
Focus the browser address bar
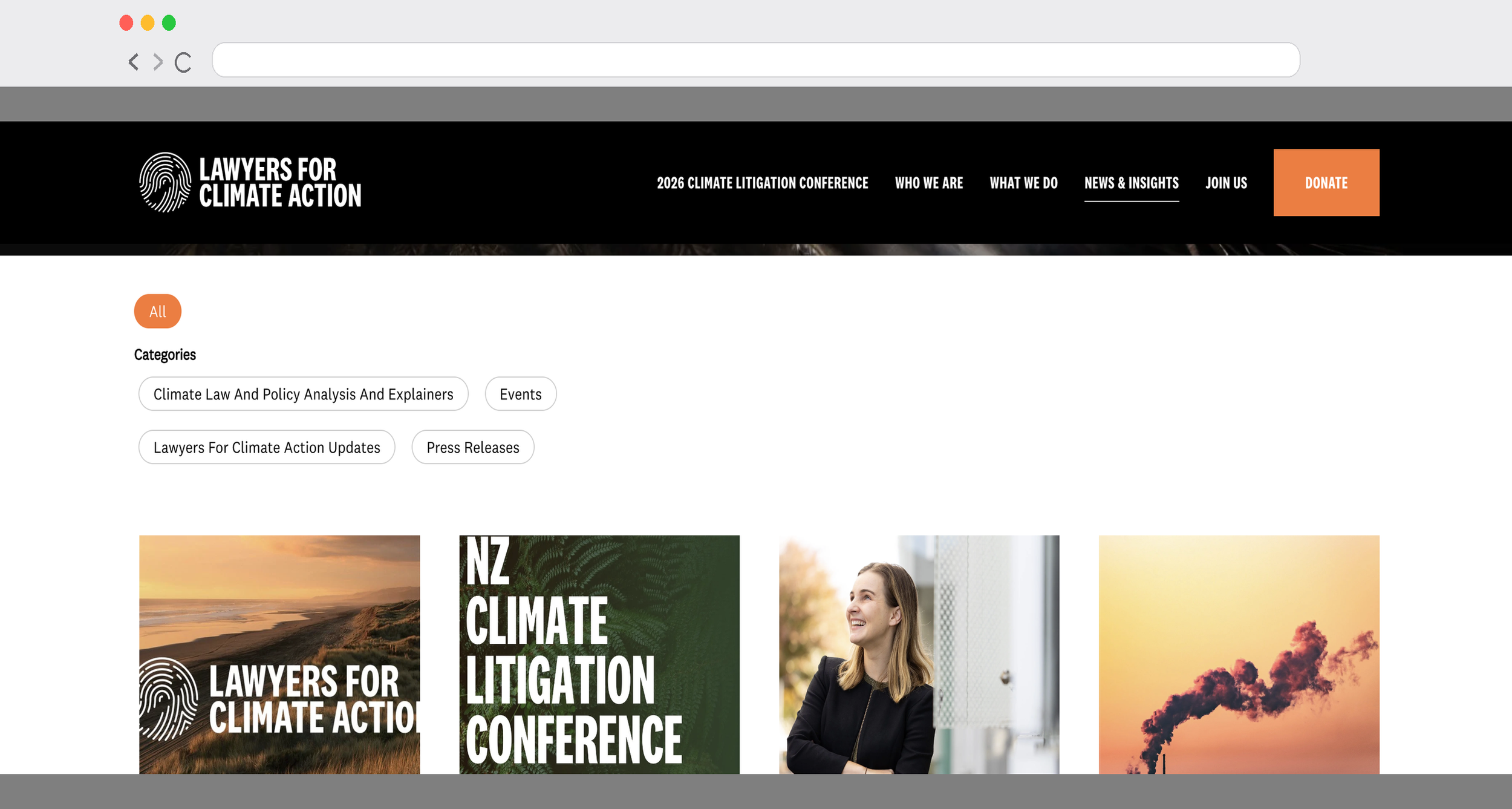755,60
